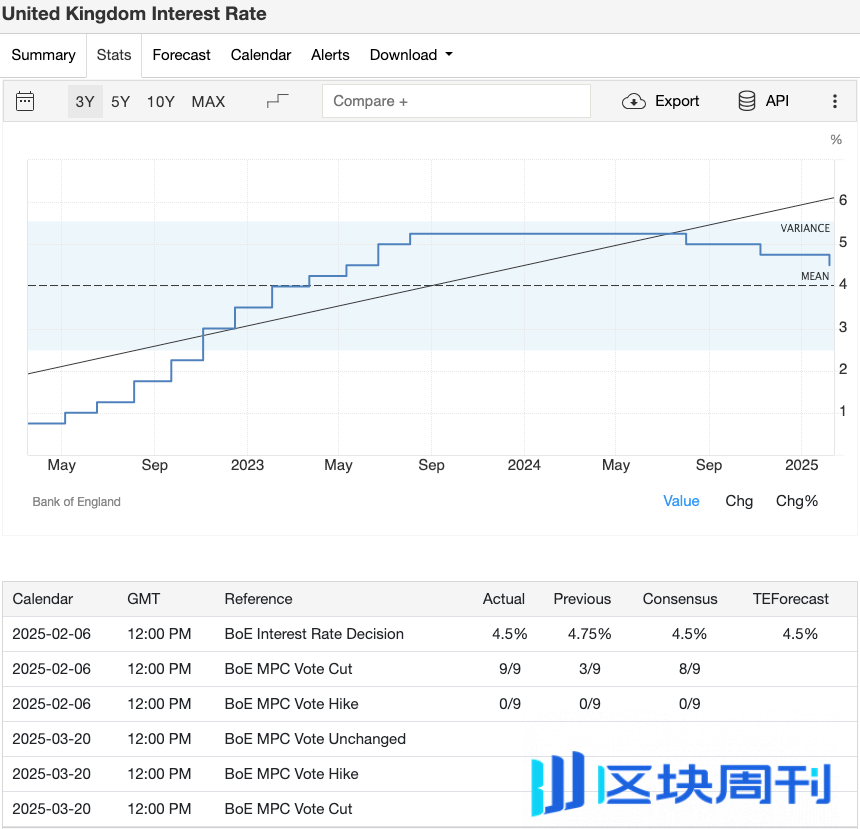Click the GMT column header
The width and height of the screenshot is (860, 829).
pyautogui.click(x=144, y=599)
